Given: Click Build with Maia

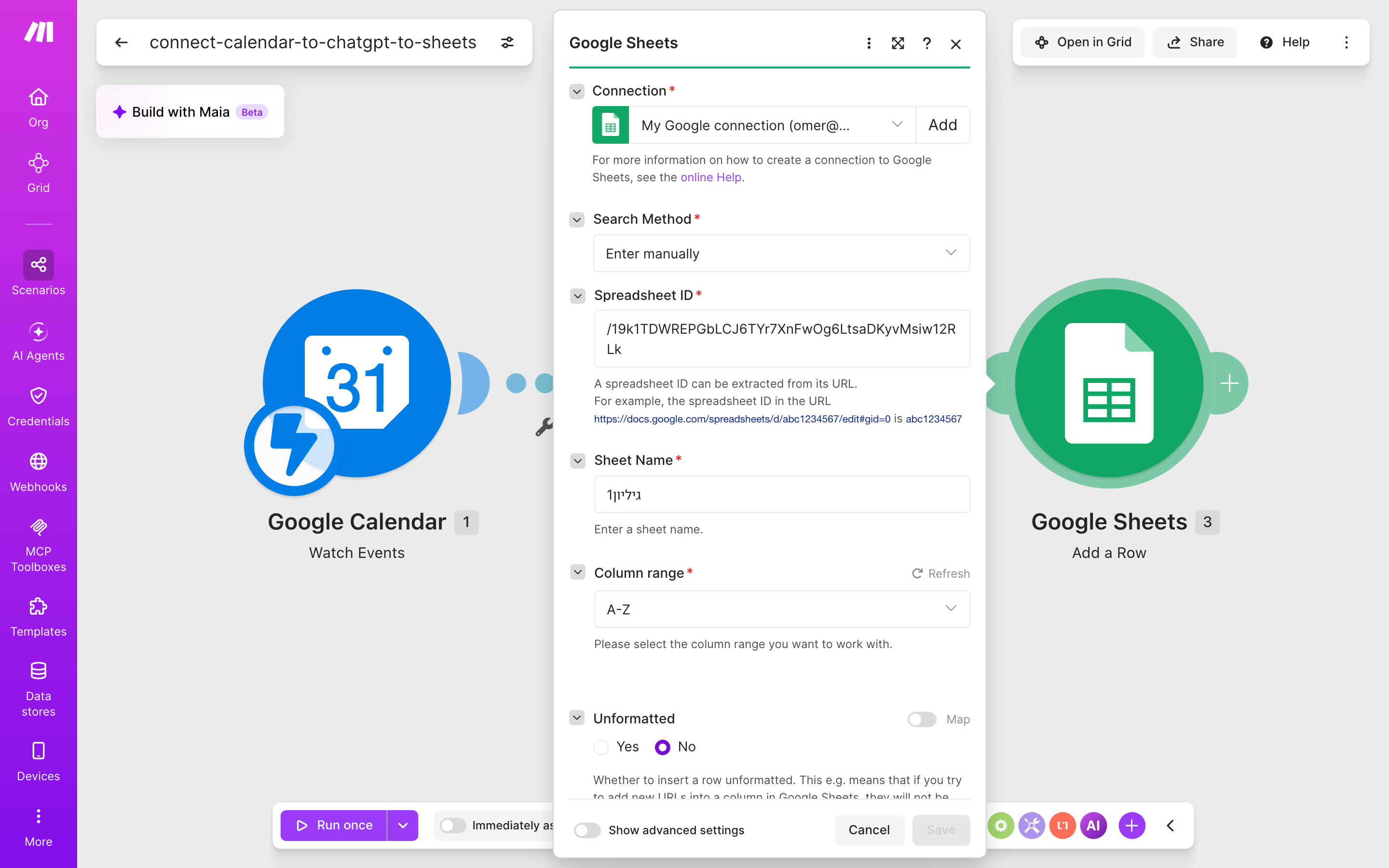Looking at the screenshot, I should coord(190,111).
